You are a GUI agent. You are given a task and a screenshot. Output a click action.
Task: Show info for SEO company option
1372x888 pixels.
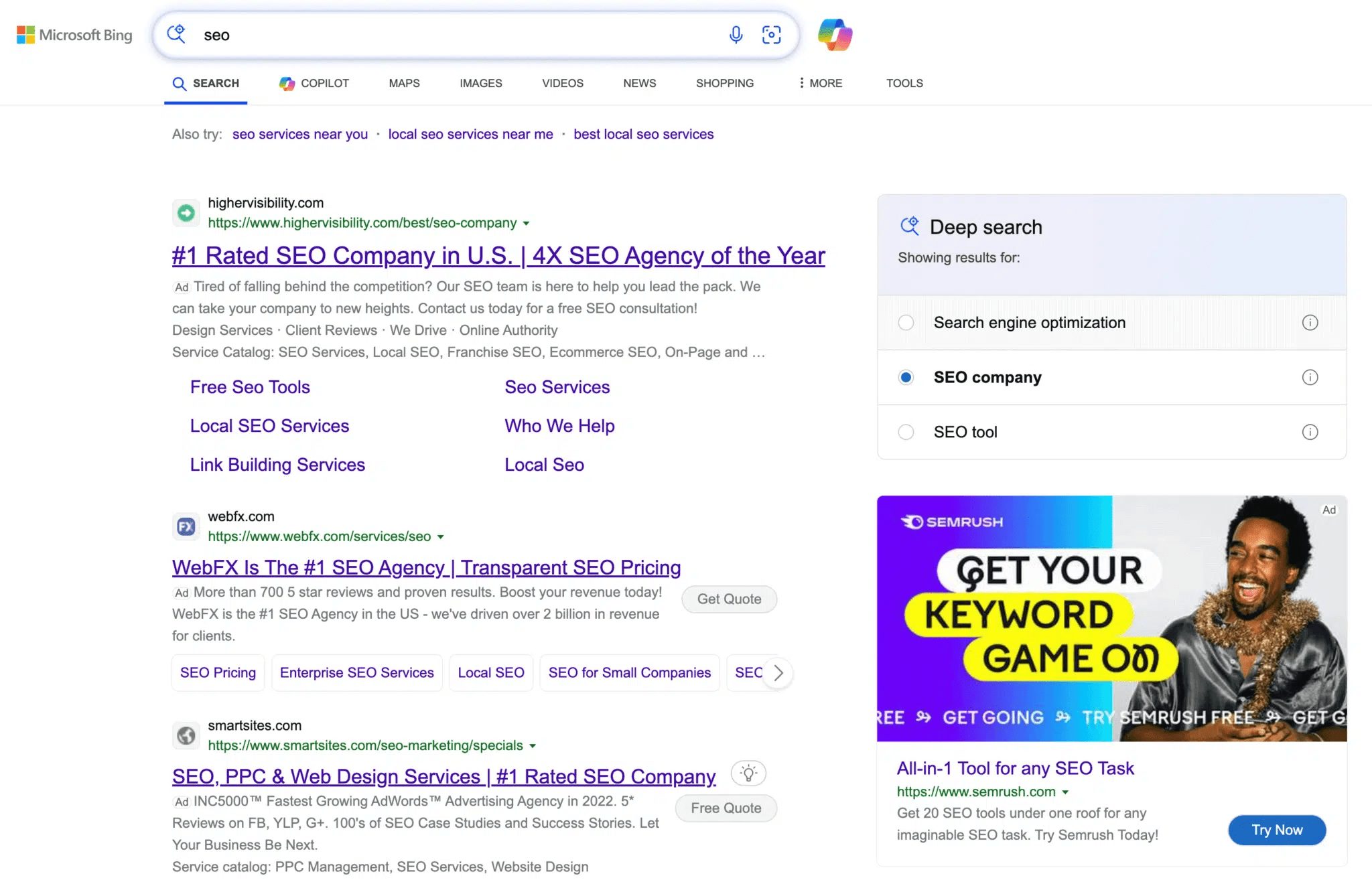1310,378
